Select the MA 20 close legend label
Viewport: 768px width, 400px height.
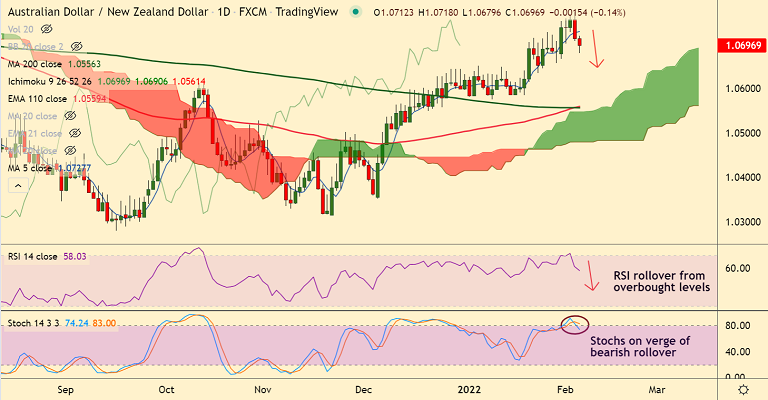(x=32, y=116)
